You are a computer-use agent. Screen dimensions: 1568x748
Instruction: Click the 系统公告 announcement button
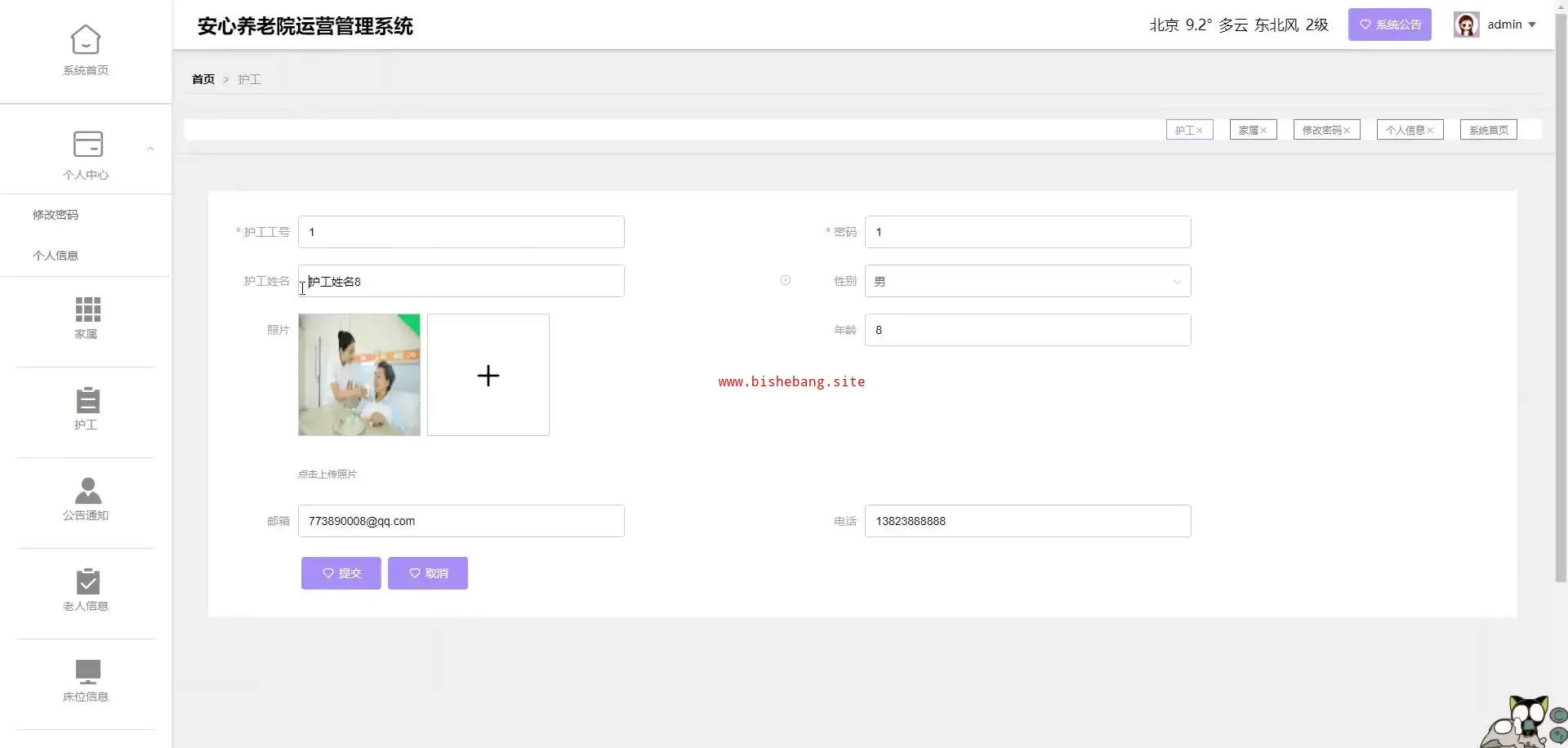[1389, 25]
